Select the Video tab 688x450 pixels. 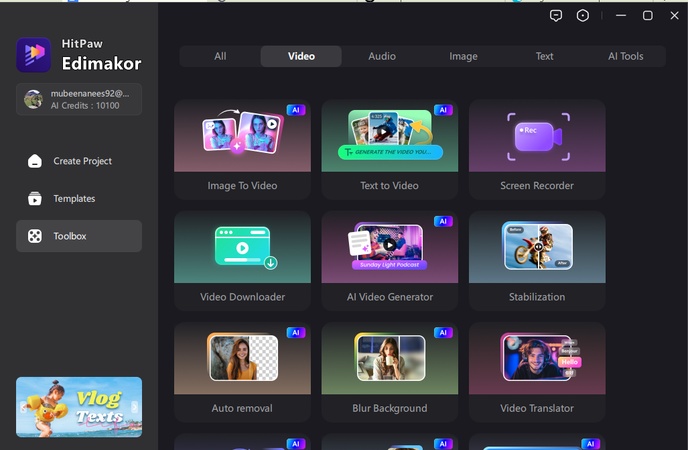(x=301, y=56)
